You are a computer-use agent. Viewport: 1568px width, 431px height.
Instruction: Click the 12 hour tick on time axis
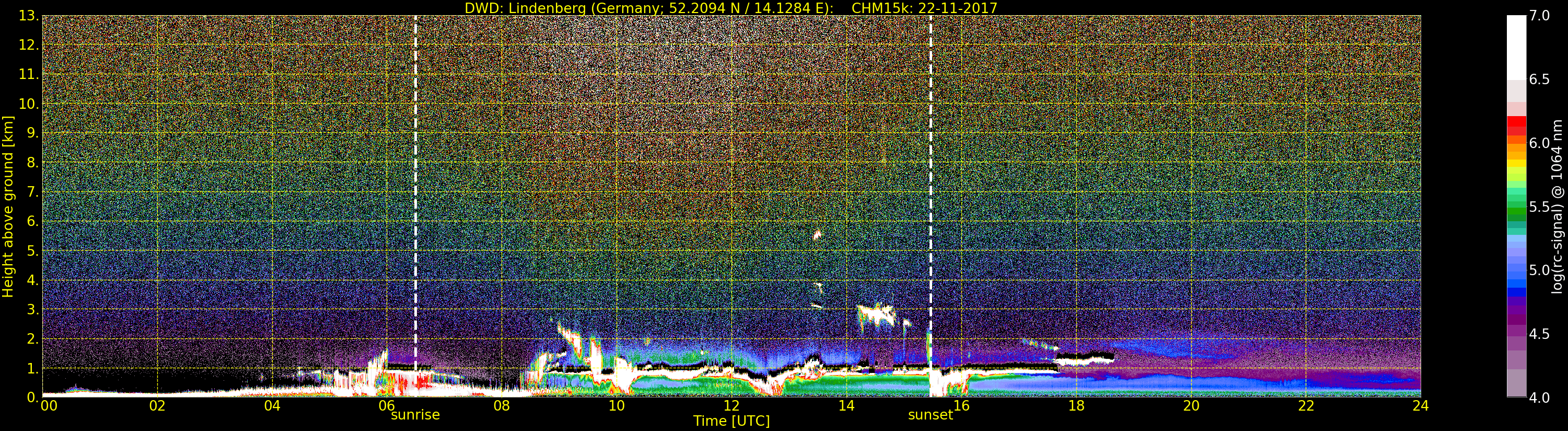tap(731, 406)
